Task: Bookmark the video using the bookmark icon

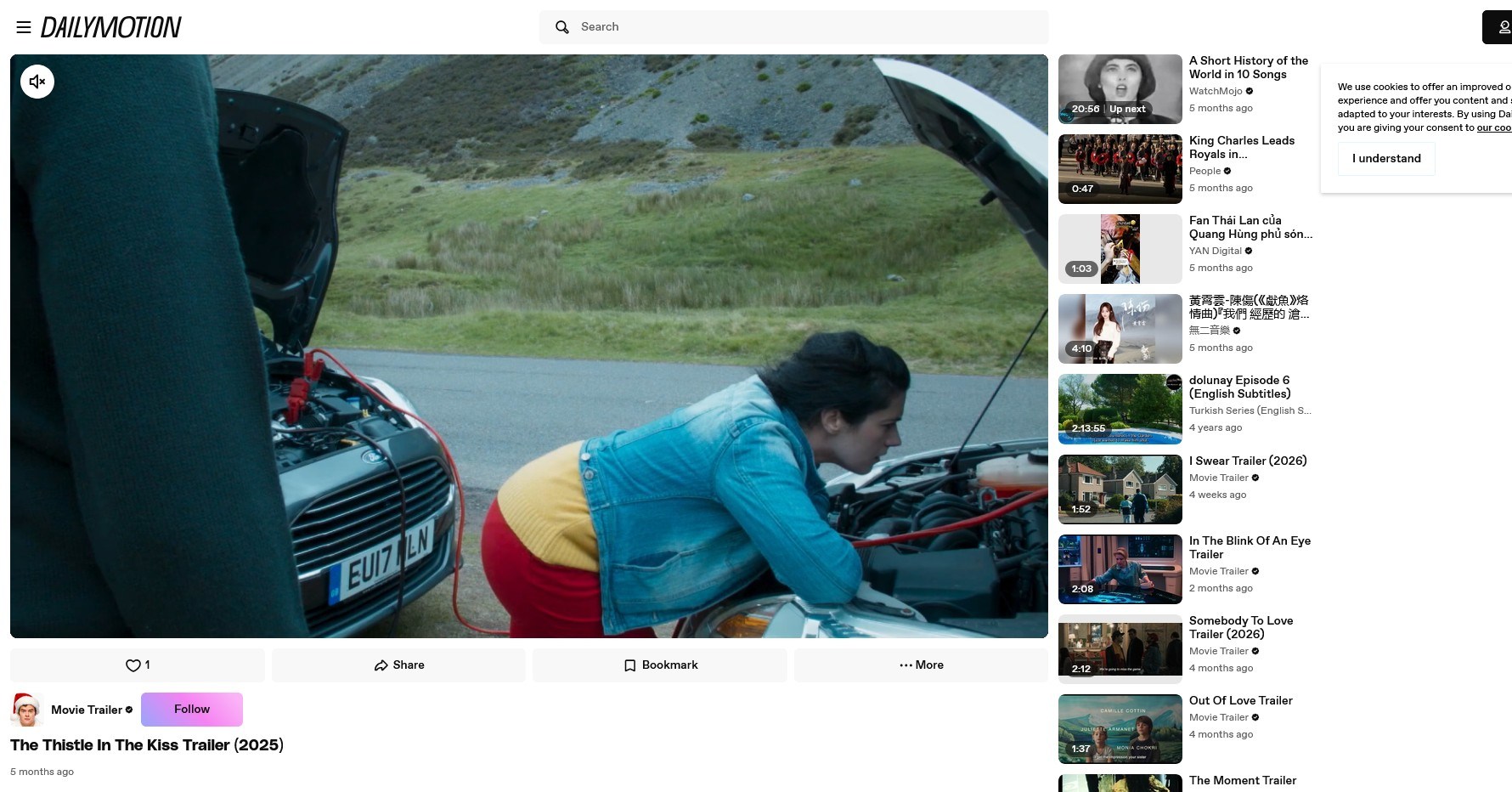Action: point(629,665)
